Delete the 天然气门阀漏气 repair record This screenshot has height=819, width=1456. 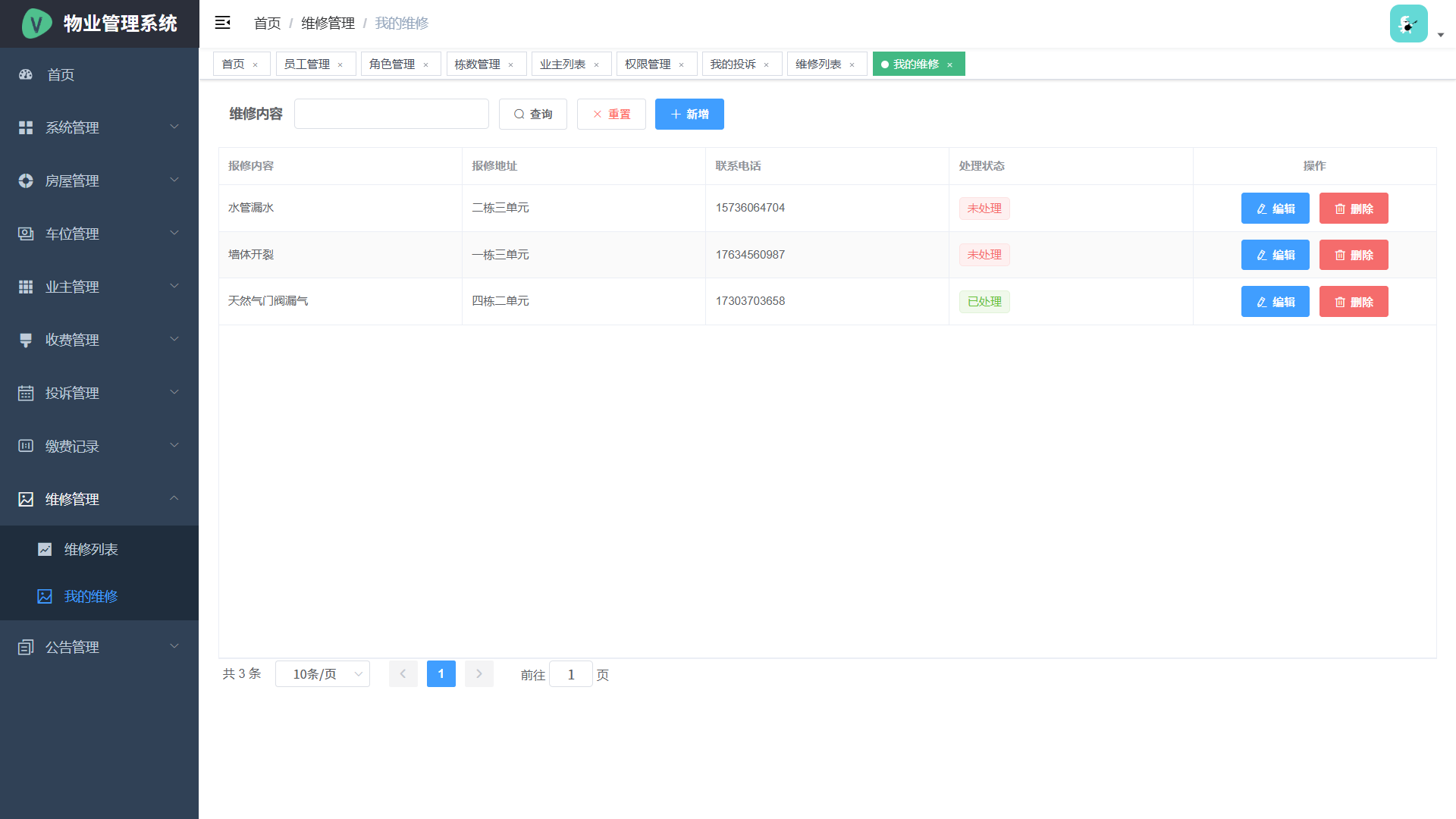[1353, 302]
